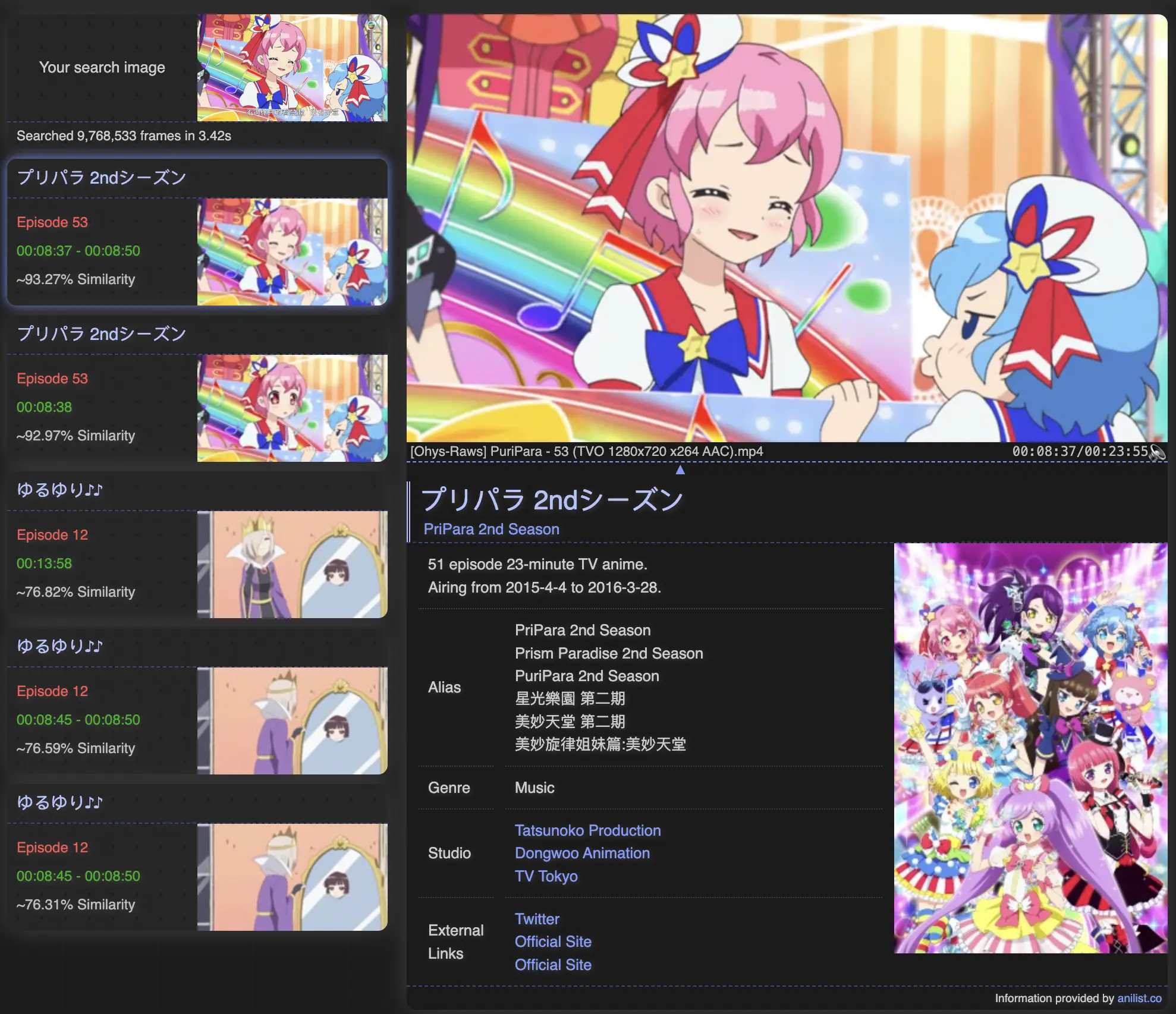The image size is (1176, 1014).
Task: Click the 'Alias' row label
Action: click(444, 687)
